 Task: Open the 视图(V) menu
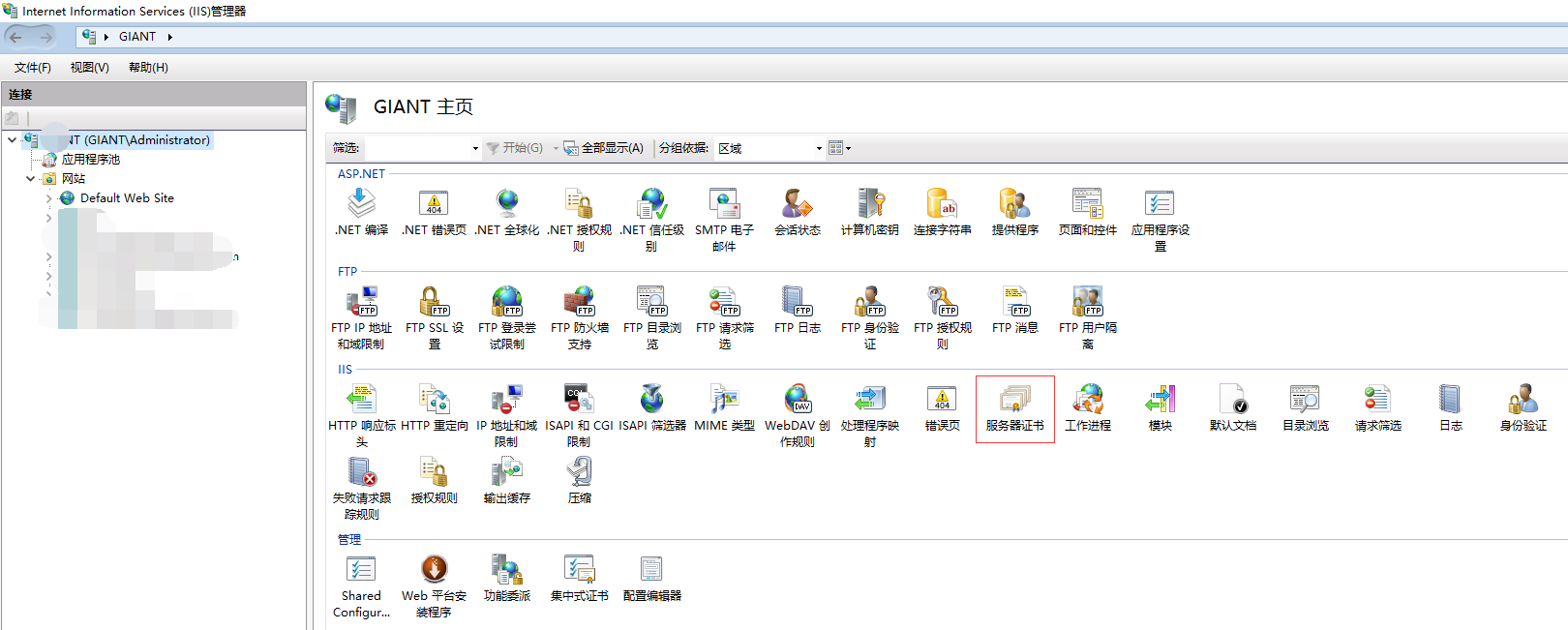coord(89,68)
